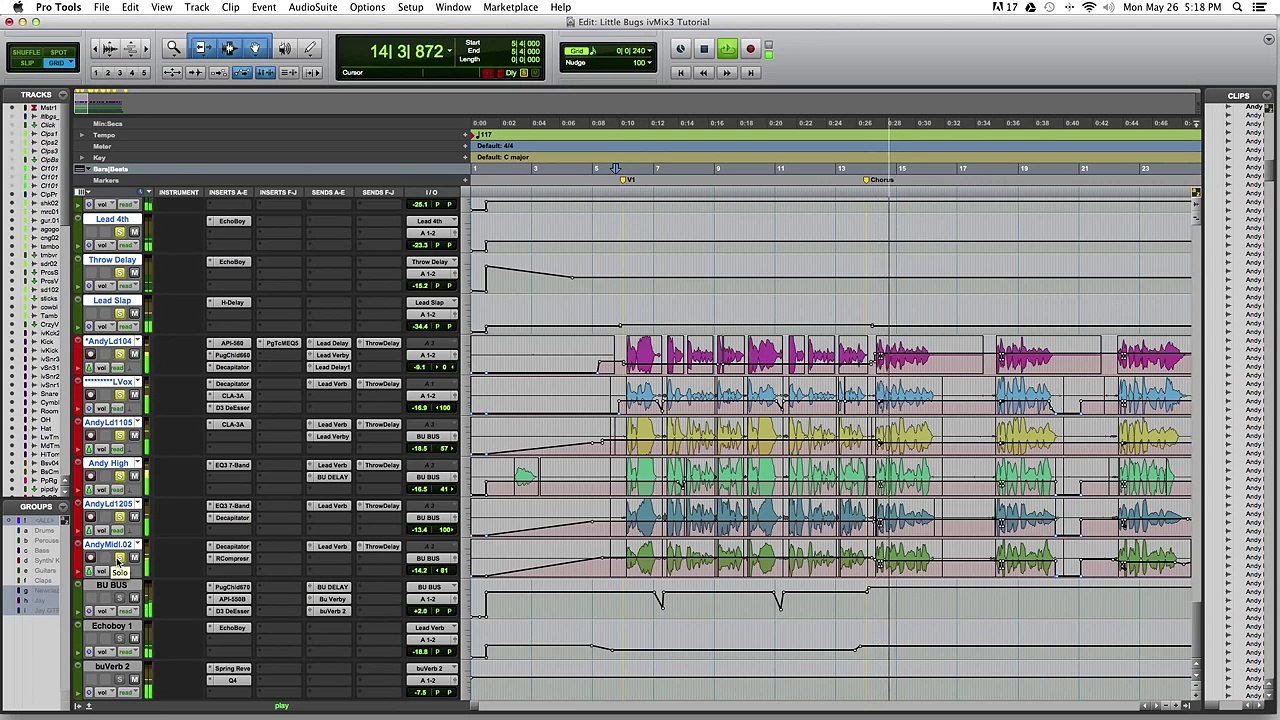Click zoom preset button 5

click(143, 73)
